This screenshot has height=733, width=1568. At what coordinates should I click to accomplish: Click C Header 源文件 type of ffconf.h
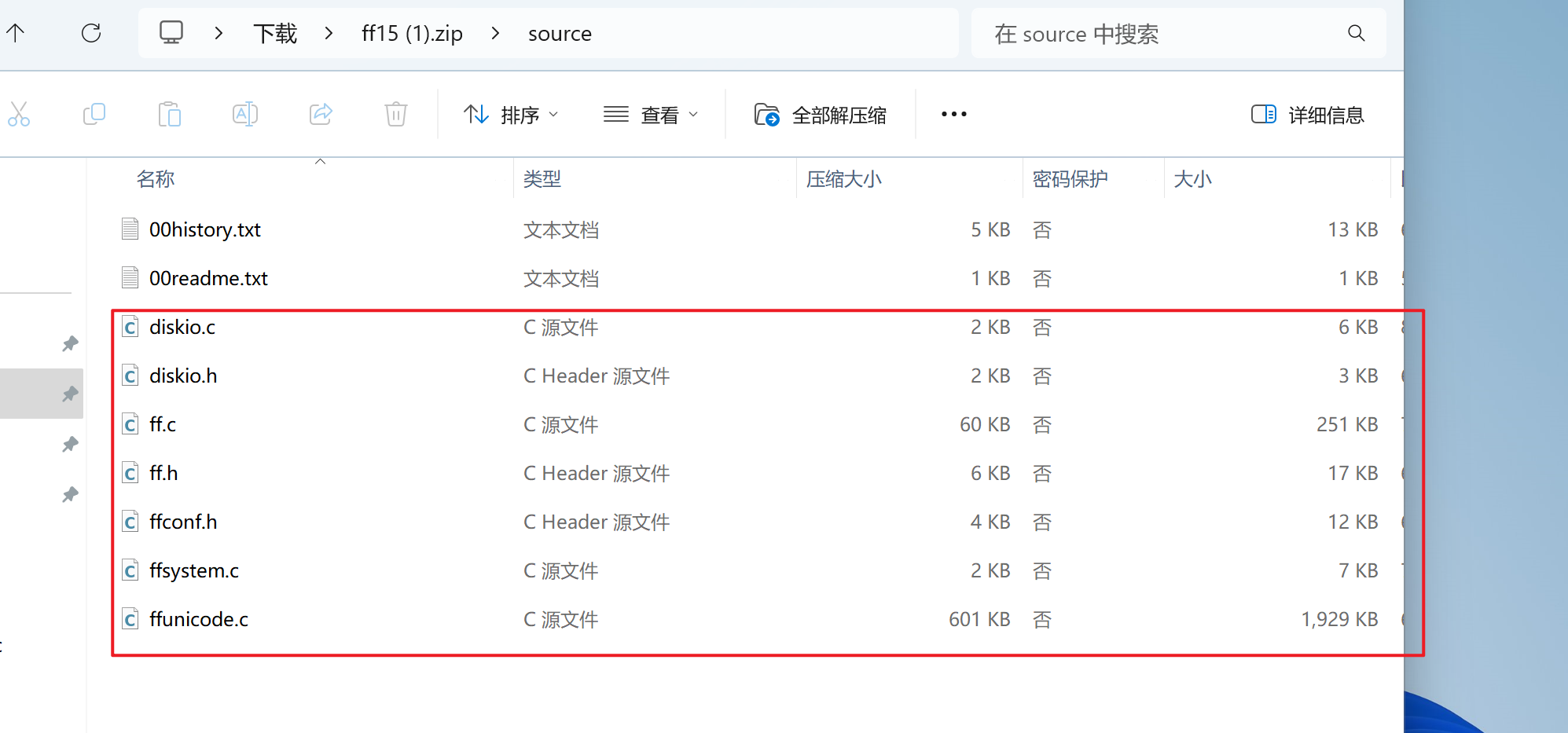597,522
